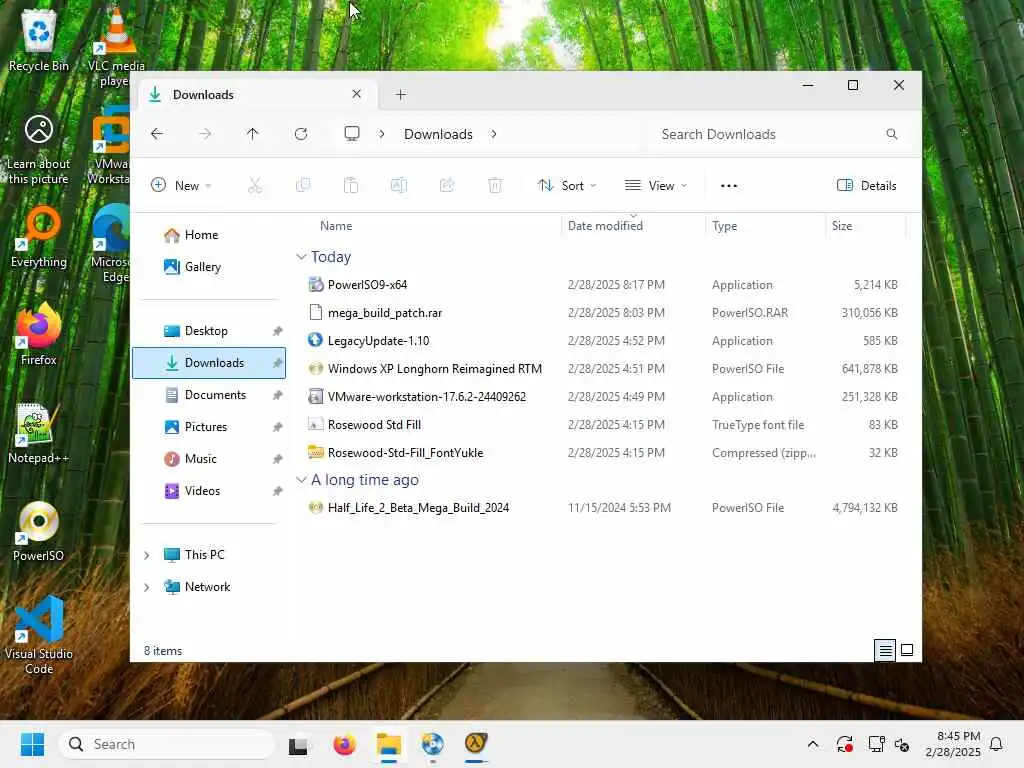Collapse the A long time ago group
The image size is (1024, 768).
coord(301,480)
